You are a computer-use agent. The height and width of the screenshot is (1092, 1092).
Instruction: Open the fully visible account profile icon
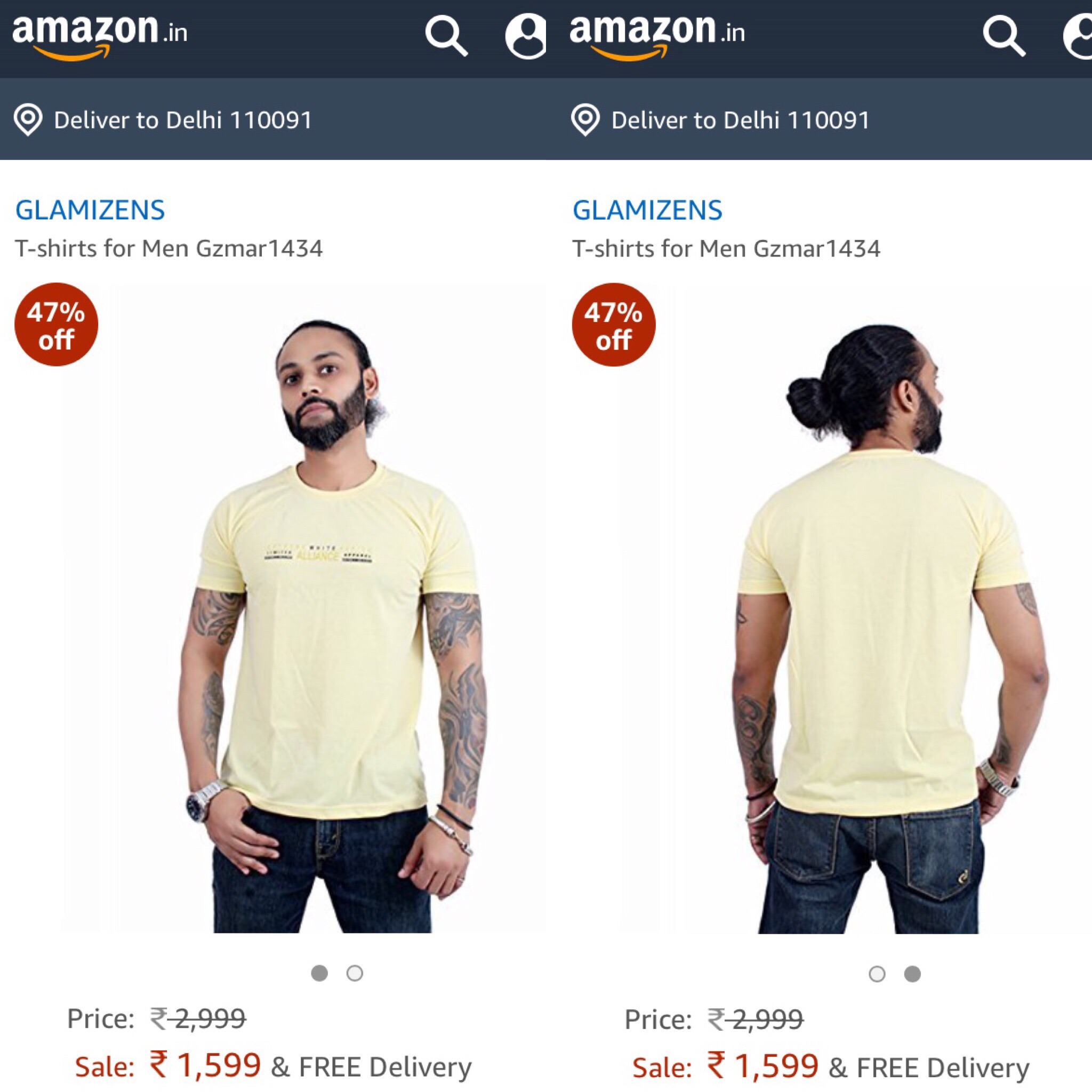(x=526, y=36)
